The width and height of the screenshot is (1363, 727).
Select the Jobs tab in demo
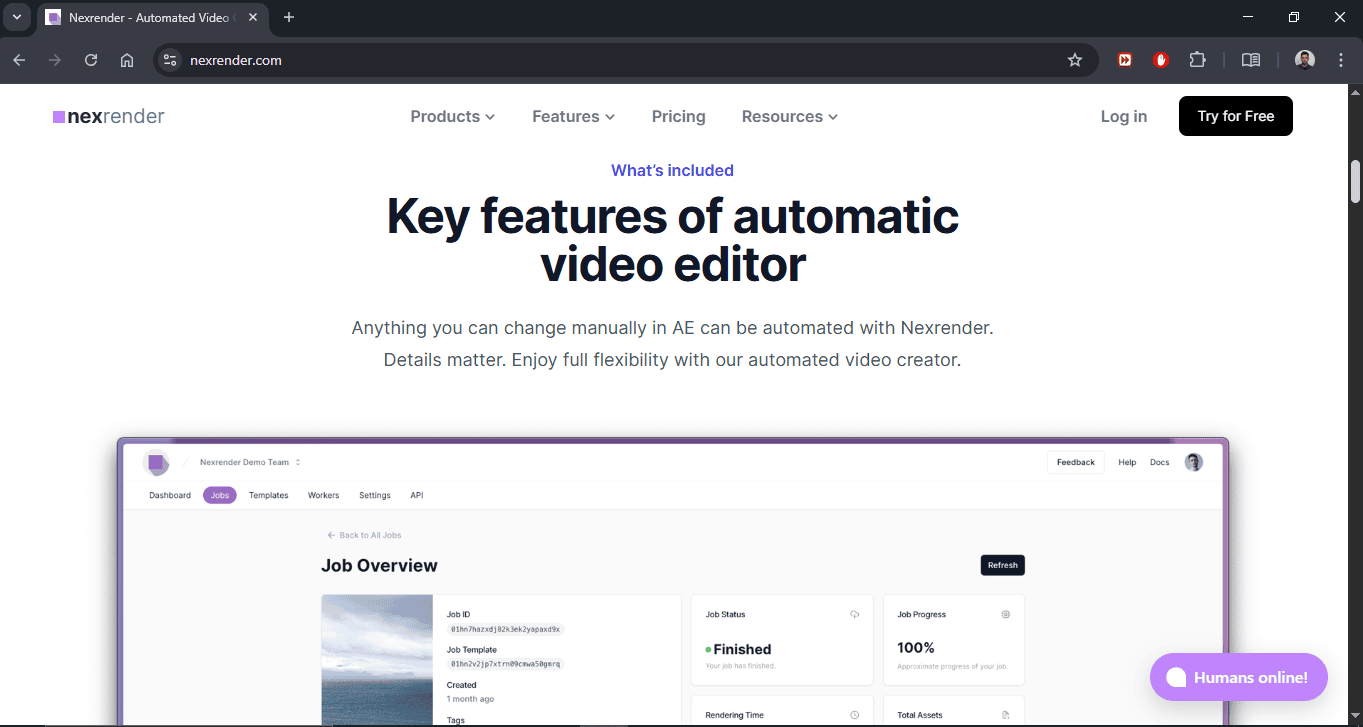pyautogui.click(x=220, y=495)
